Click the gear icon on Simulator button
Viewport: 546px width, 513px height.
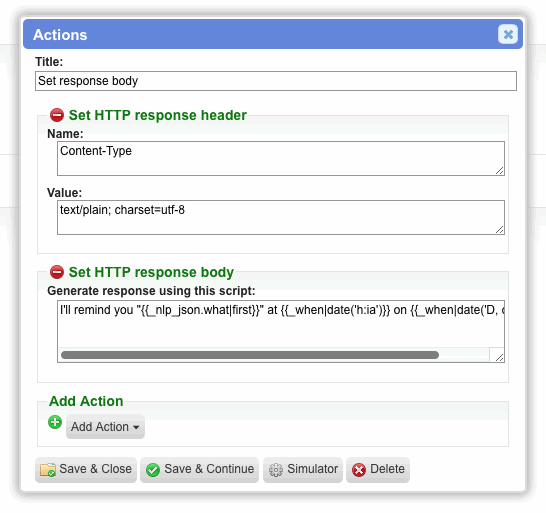tap(276, 470)
